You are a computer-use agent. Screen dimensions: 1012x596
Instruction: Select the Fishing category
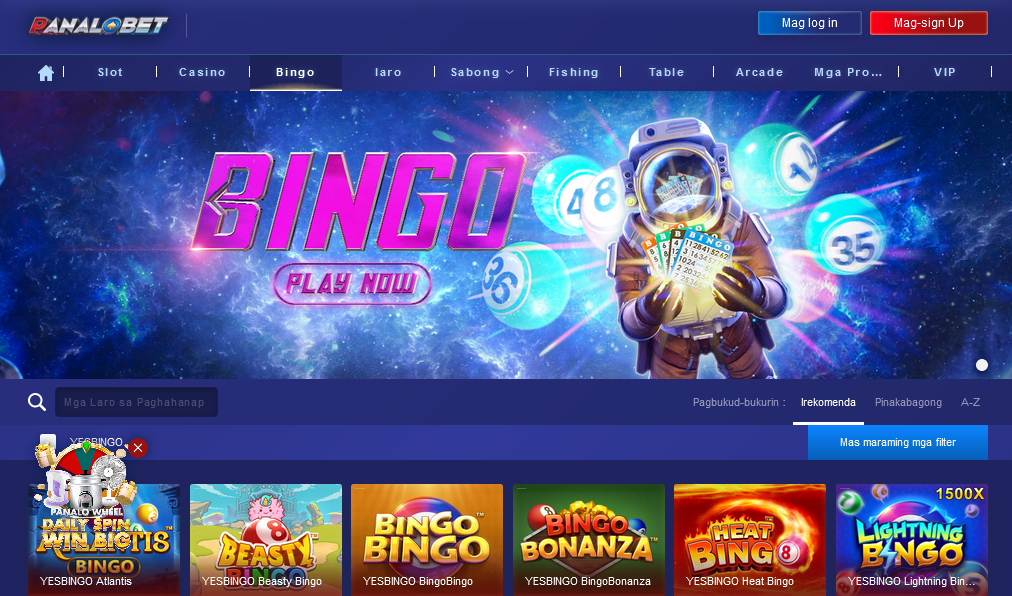(574, 72)
